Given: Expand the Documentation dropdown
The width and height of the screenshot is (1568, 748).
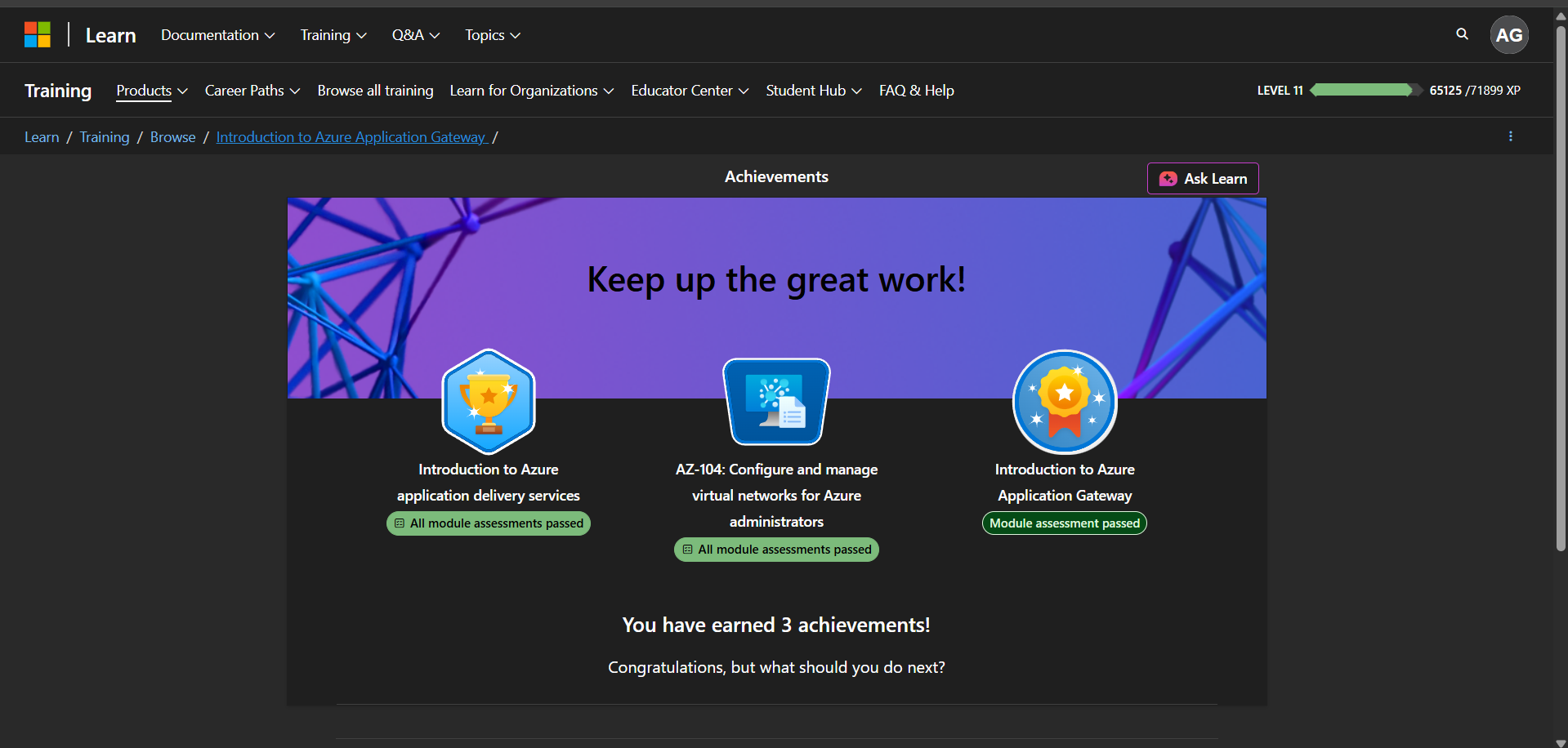Looking at the screenshot, I should [217, 35].
